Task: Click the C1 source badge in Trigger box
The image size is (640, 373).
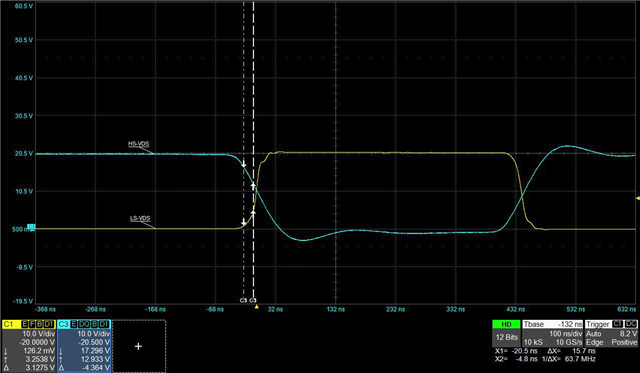Action: (x=618, y=324)
